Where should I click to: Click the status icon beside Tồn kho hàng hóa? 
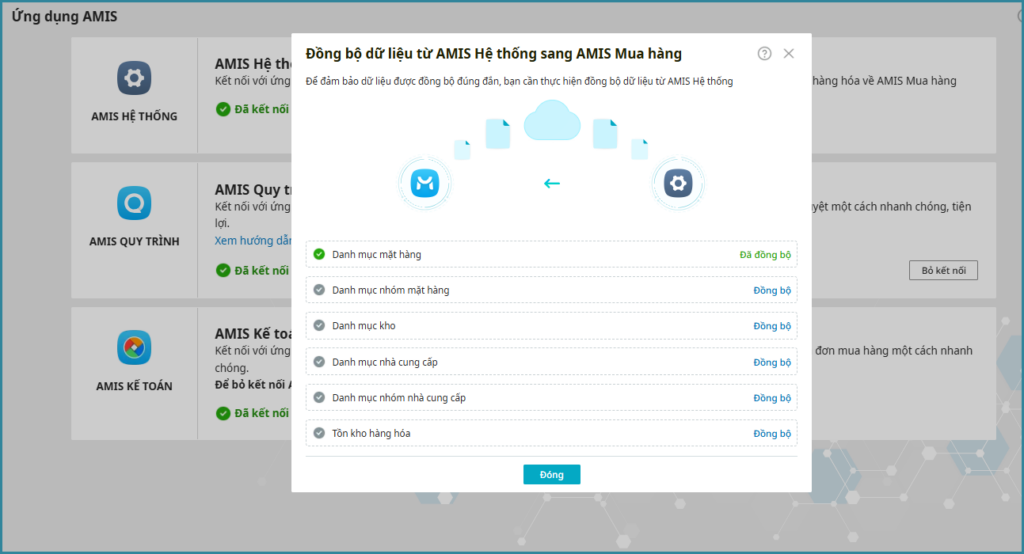pos(319,432)
